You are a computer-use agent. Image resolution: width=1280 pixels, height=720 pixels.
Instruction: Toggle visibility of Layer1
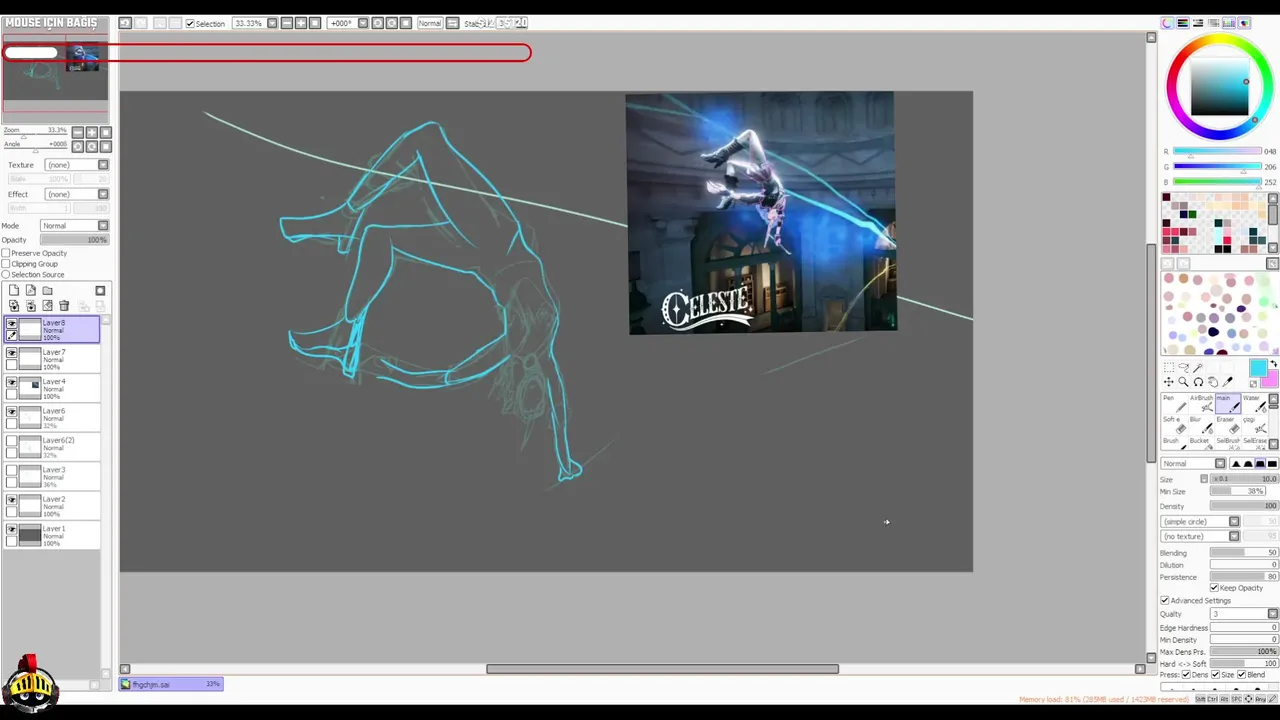(x=11, y=529)
